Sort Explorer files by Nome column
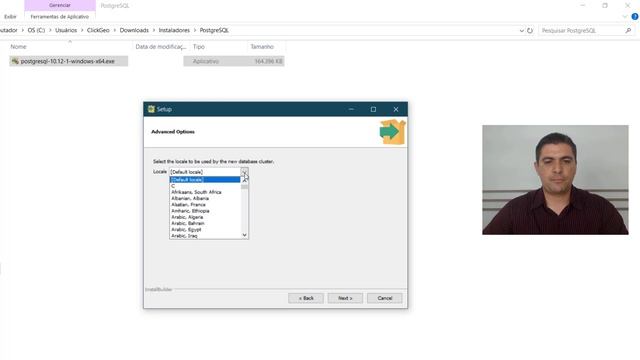This screenshot has height=360, width=640. [18, 47]
